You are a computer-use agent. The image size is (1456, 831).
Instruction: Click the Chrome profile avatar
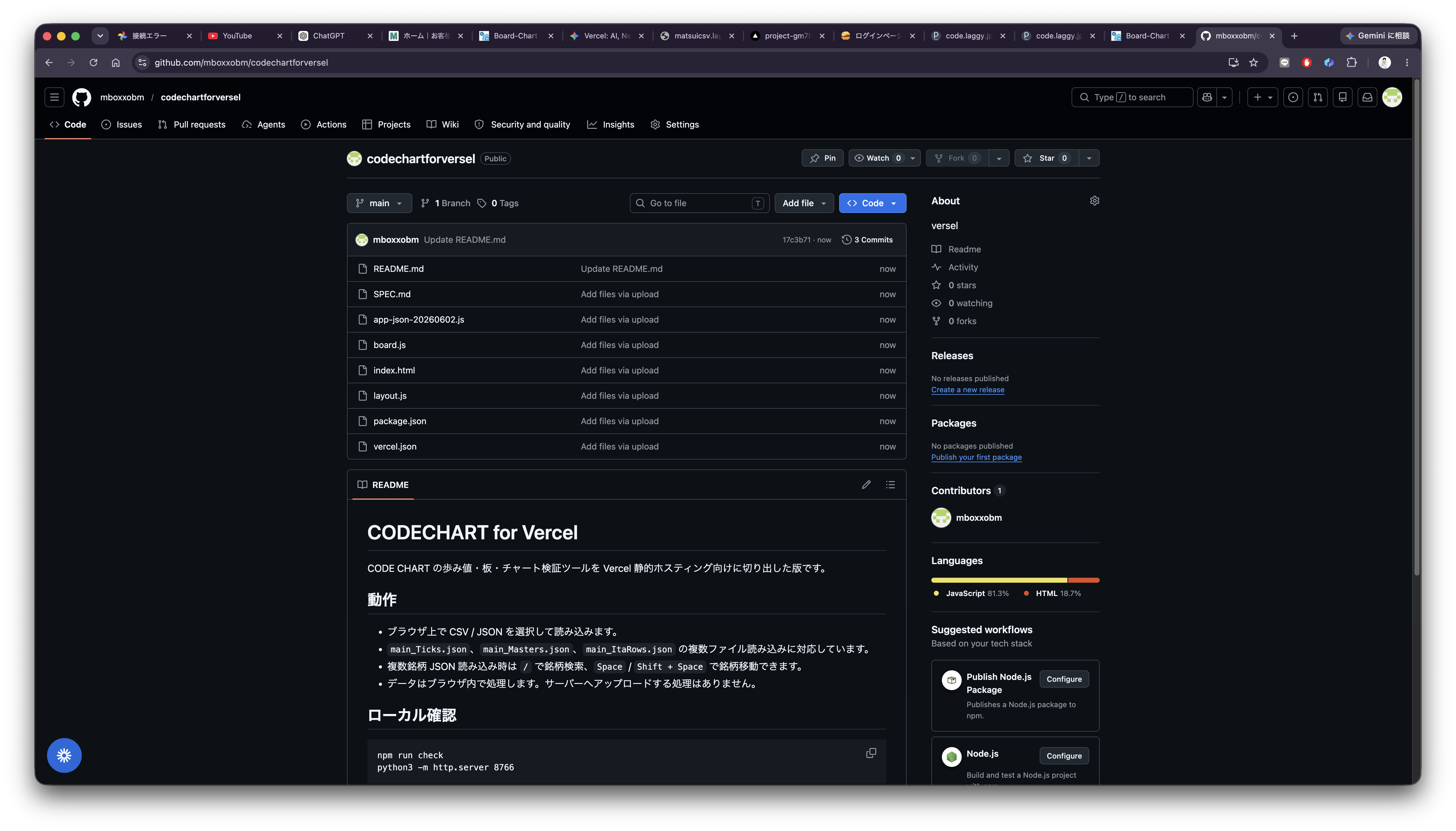point(1385,63)
